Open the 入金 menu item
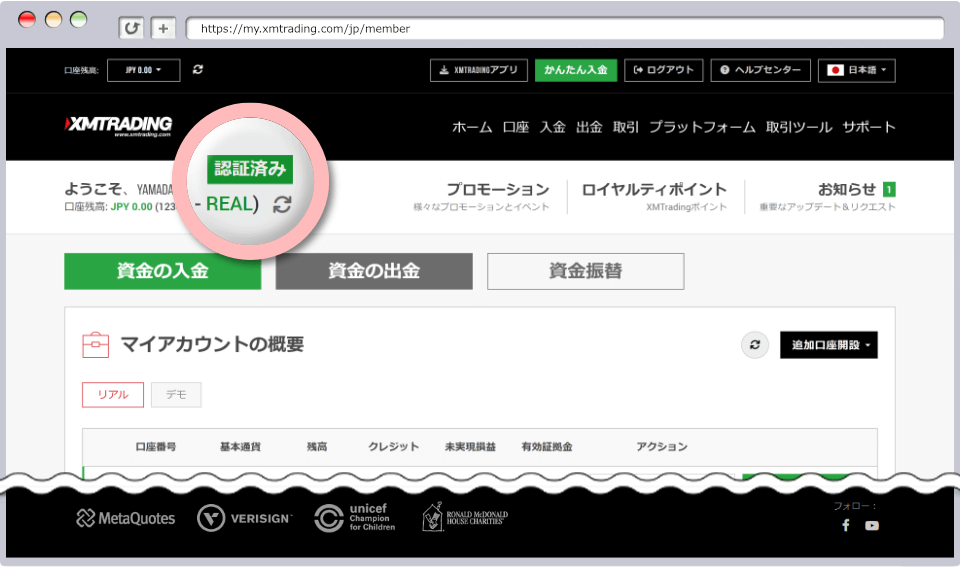 (552, 127)
